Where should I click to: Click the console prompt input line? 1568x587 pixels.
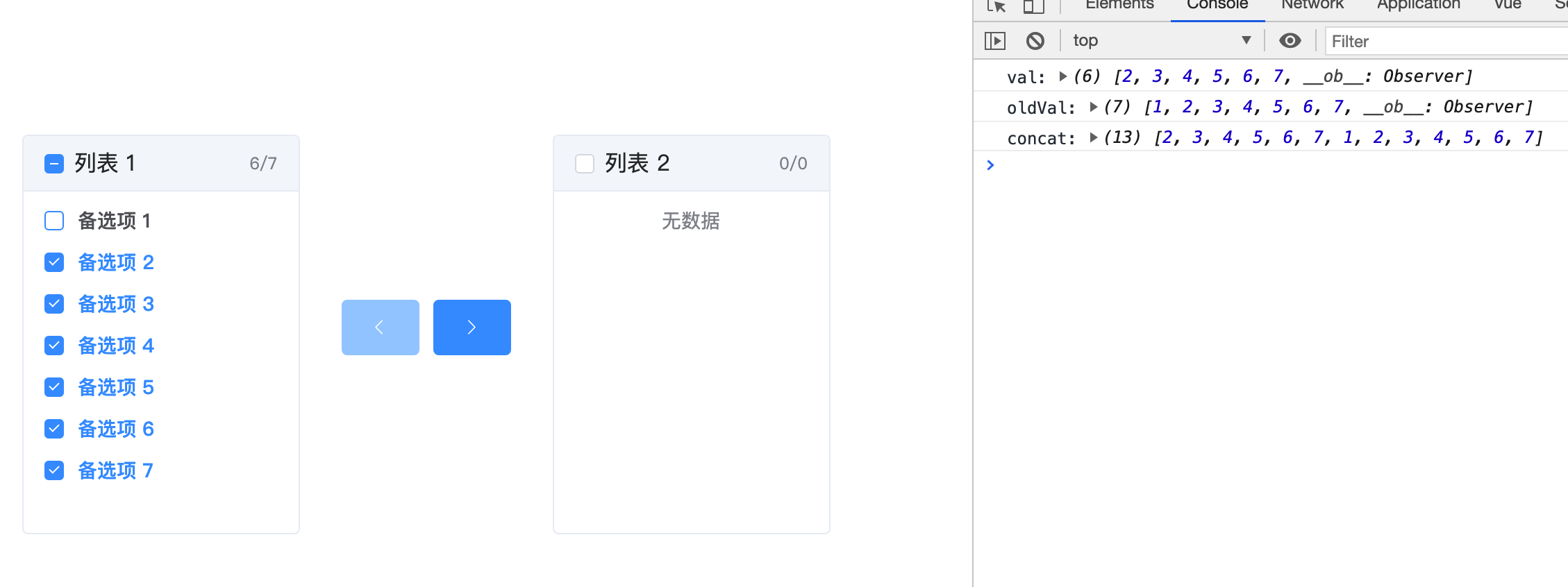pyautogui.click(x=1278, y=165)
